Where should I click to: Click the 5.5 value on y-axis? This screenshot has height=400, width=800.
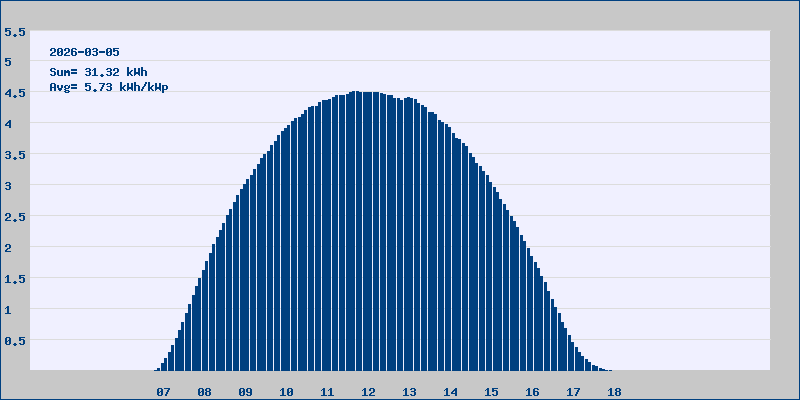pos(15,32)
